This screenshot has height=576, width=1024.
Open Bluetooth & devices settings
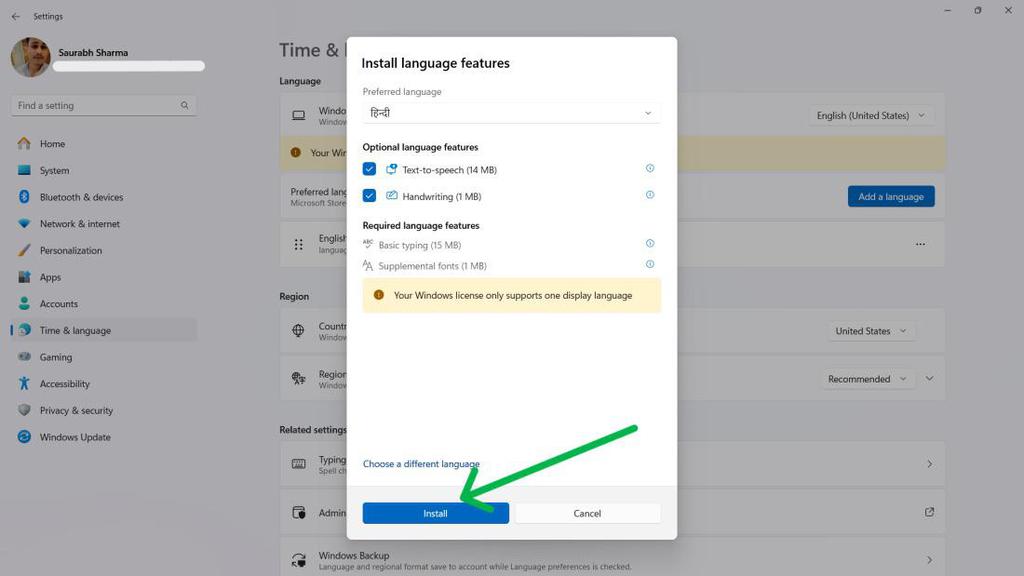pyautogui.click(x=103, y=197)
